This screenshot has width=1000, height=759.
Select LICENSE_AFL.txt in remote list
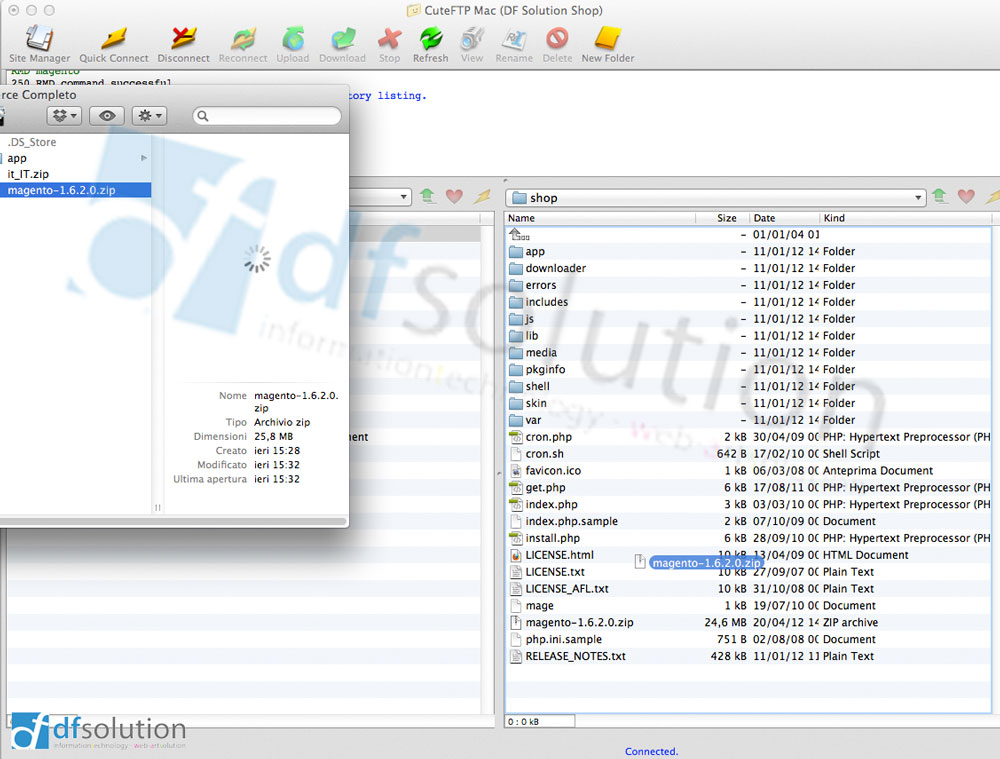pyautogui.click(x=749, y=589)
